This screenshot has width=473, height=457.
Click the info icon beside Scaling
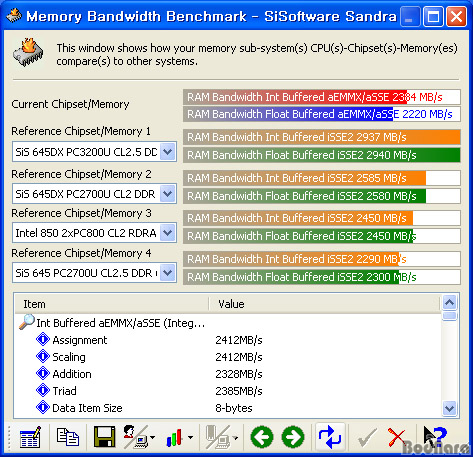point(43,356)
